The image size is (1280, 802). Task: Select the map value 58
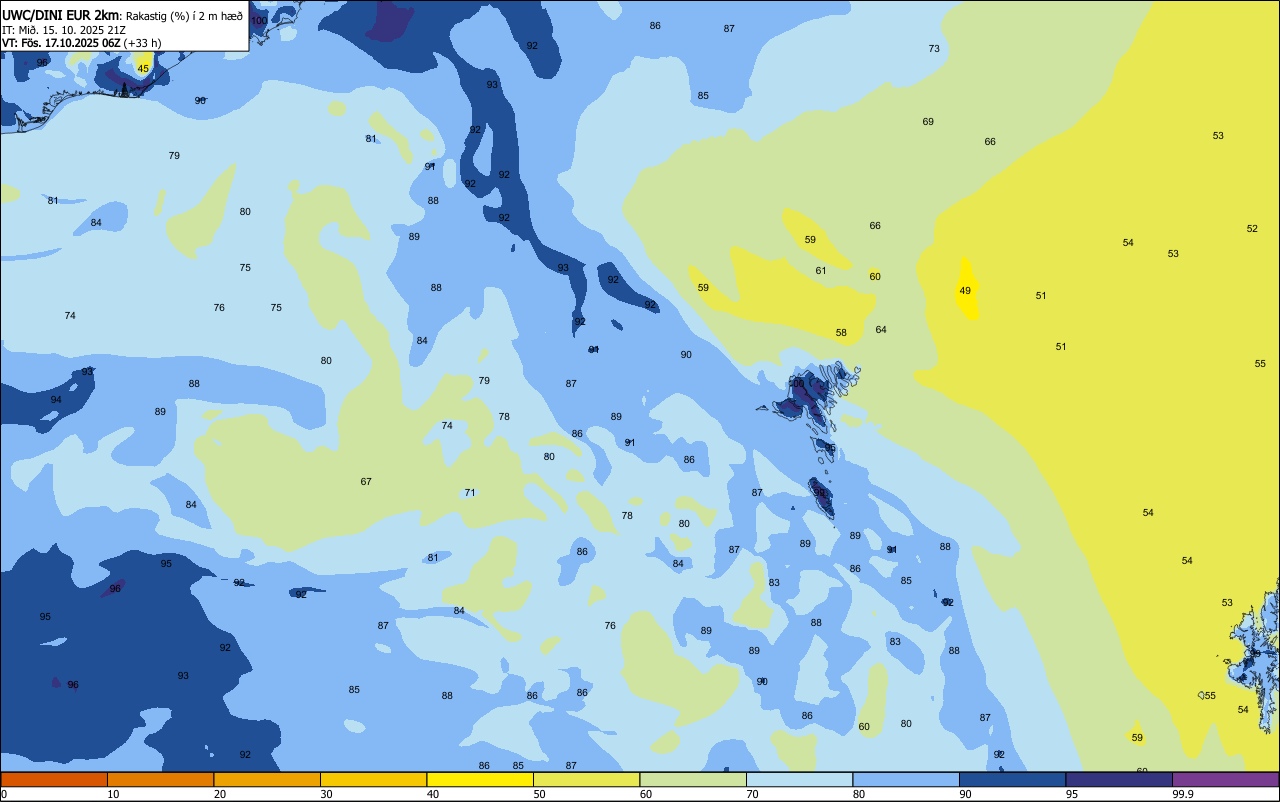[x=841, y=332]
